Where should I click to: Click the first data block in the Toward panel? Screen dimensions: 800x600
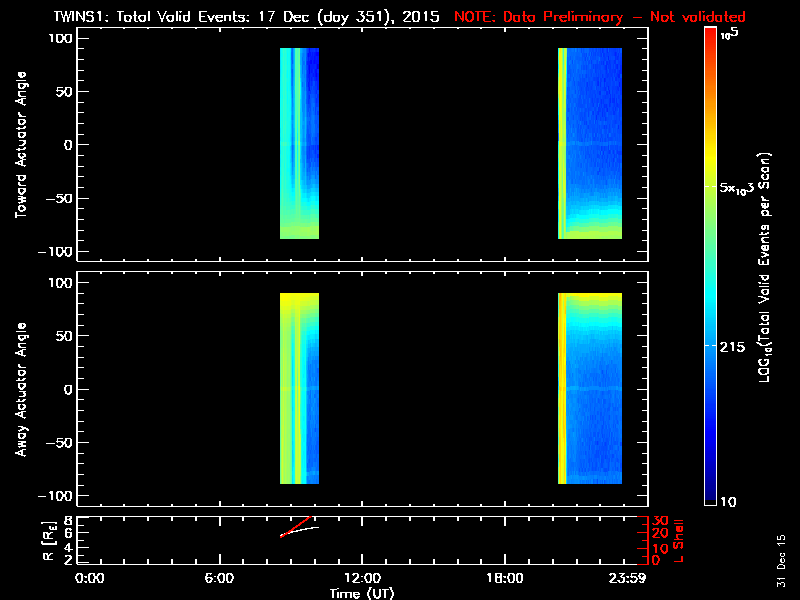click(299, 143)
